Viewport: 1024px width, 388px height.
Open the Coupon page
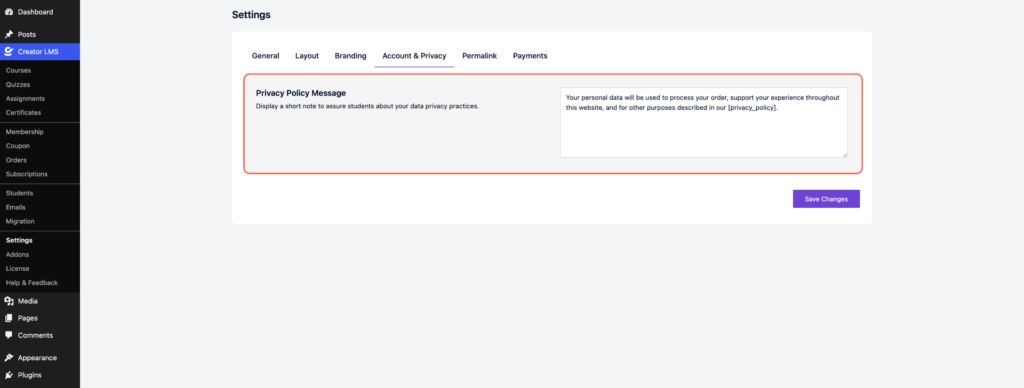pos(18,146)
